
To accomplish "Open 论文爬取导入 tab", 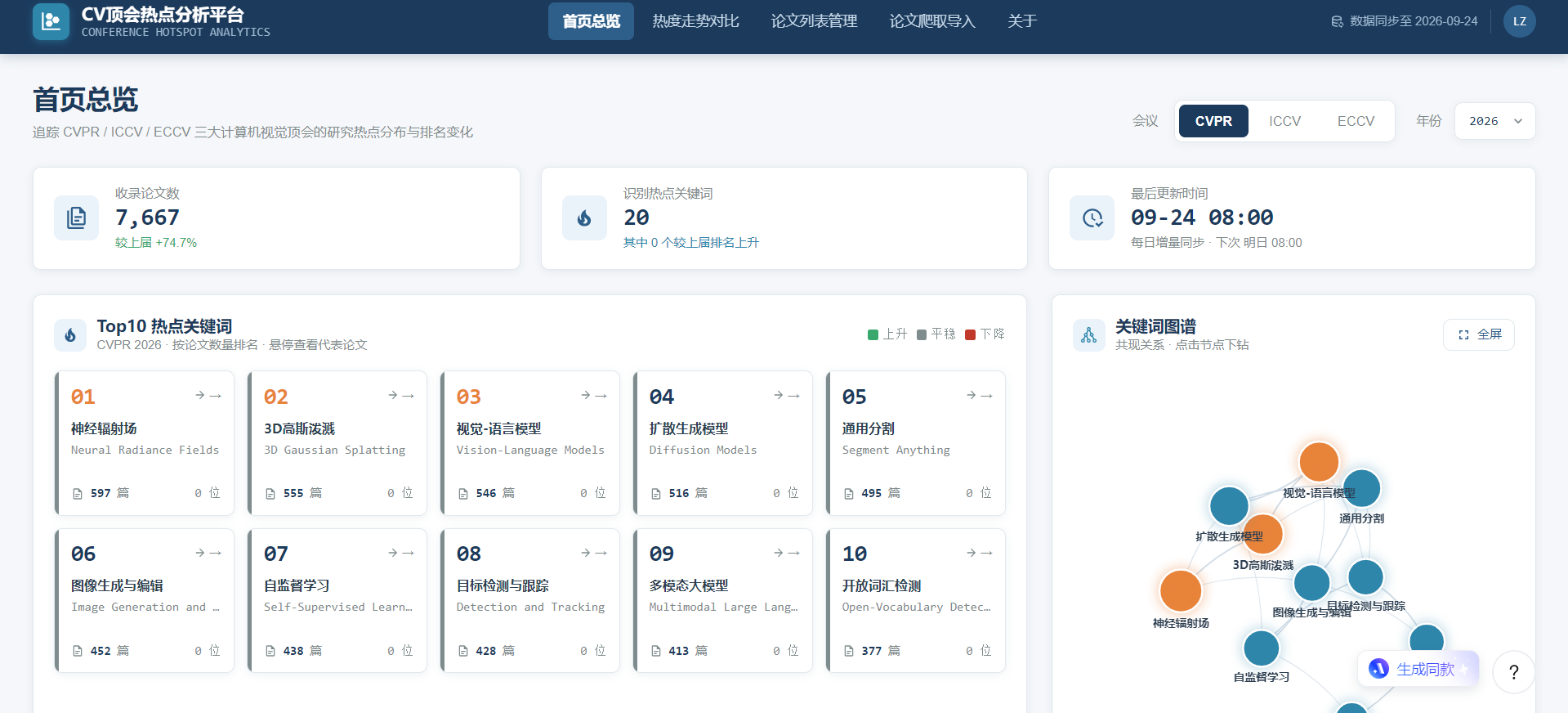I will coord(932,21).
